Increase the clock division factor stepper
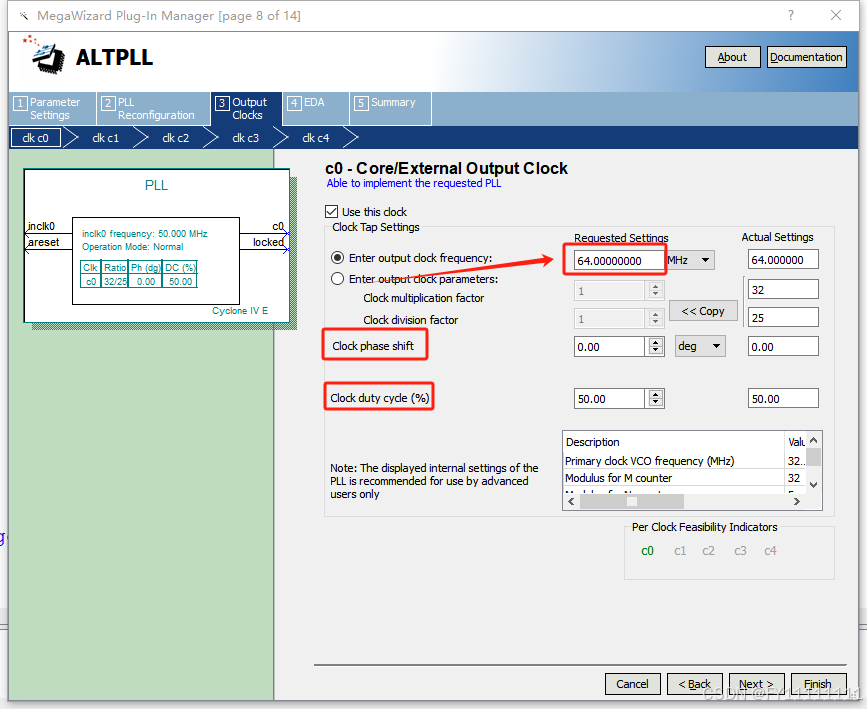Image resolution: width=867 pixels, height=709 pixels. tap(656, 314)
